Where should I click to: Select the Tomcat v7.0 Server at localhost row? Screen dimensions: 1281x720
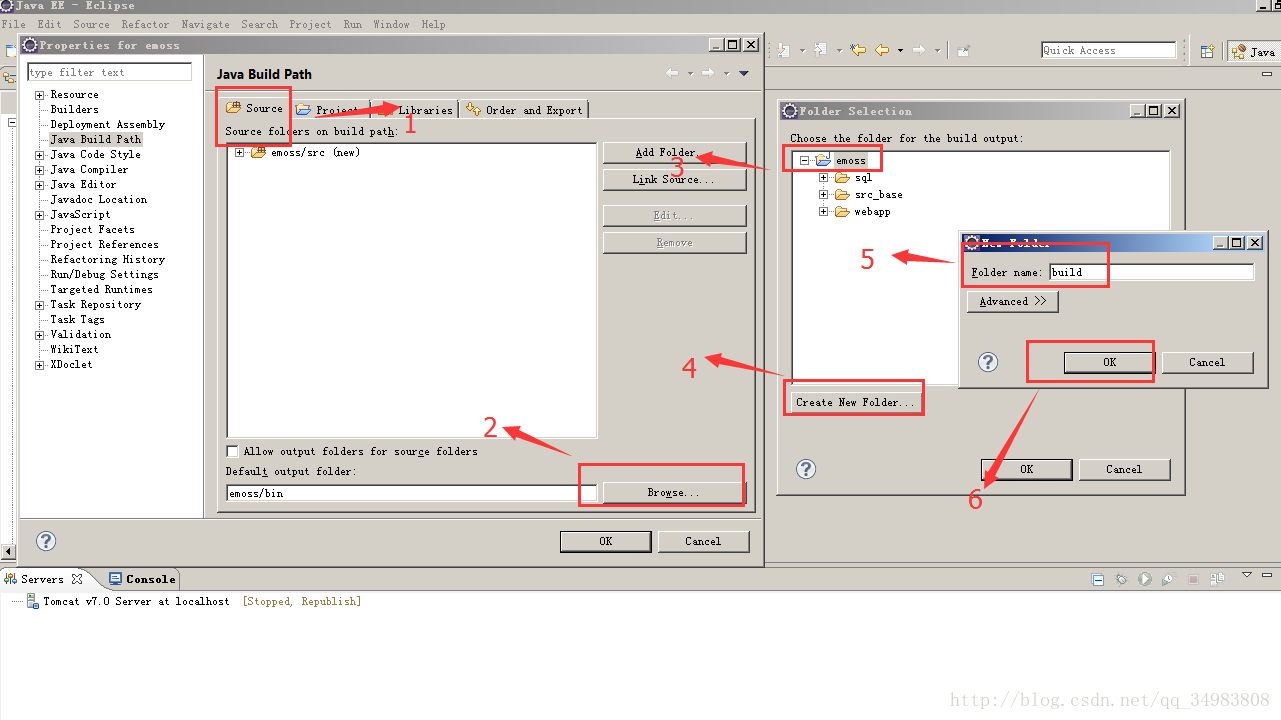tap(192, 602)
